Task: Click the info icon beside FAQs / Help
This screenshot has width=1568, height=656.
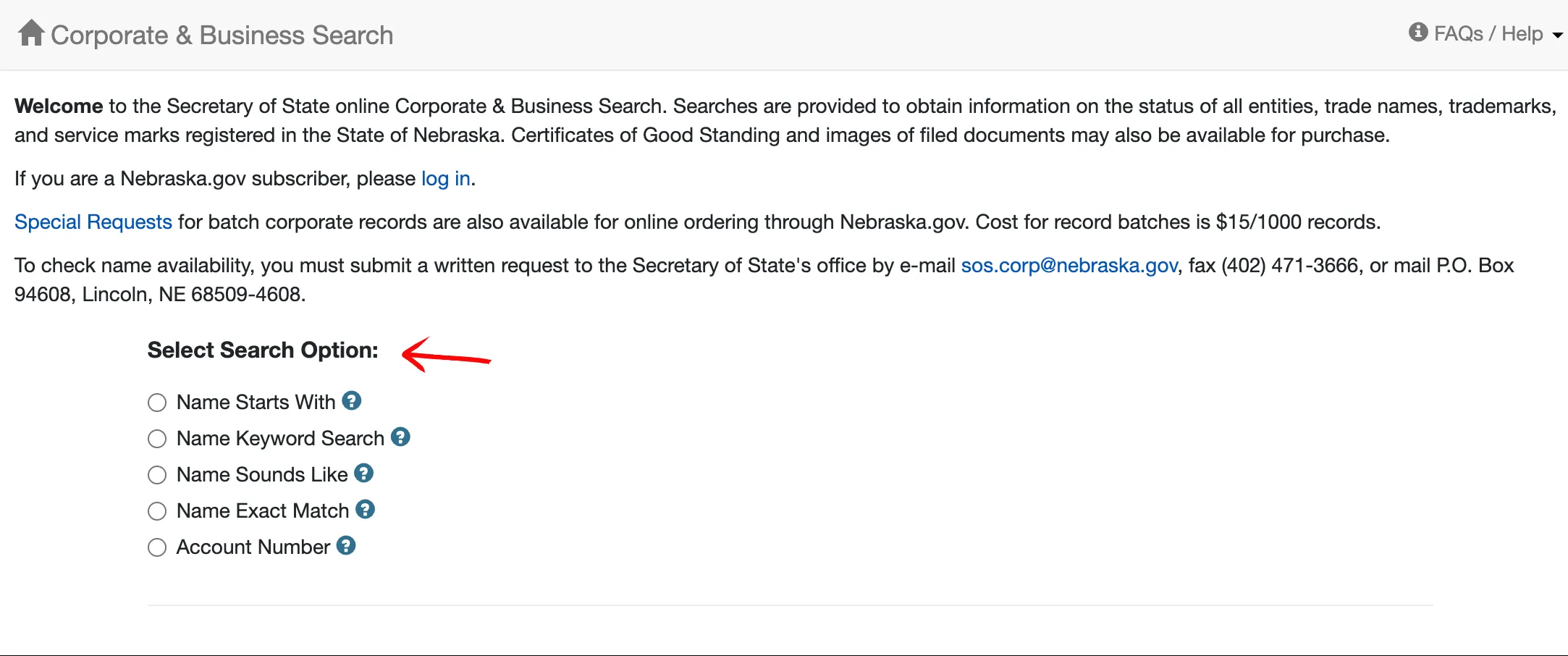Action: [x=1417, y=33]
